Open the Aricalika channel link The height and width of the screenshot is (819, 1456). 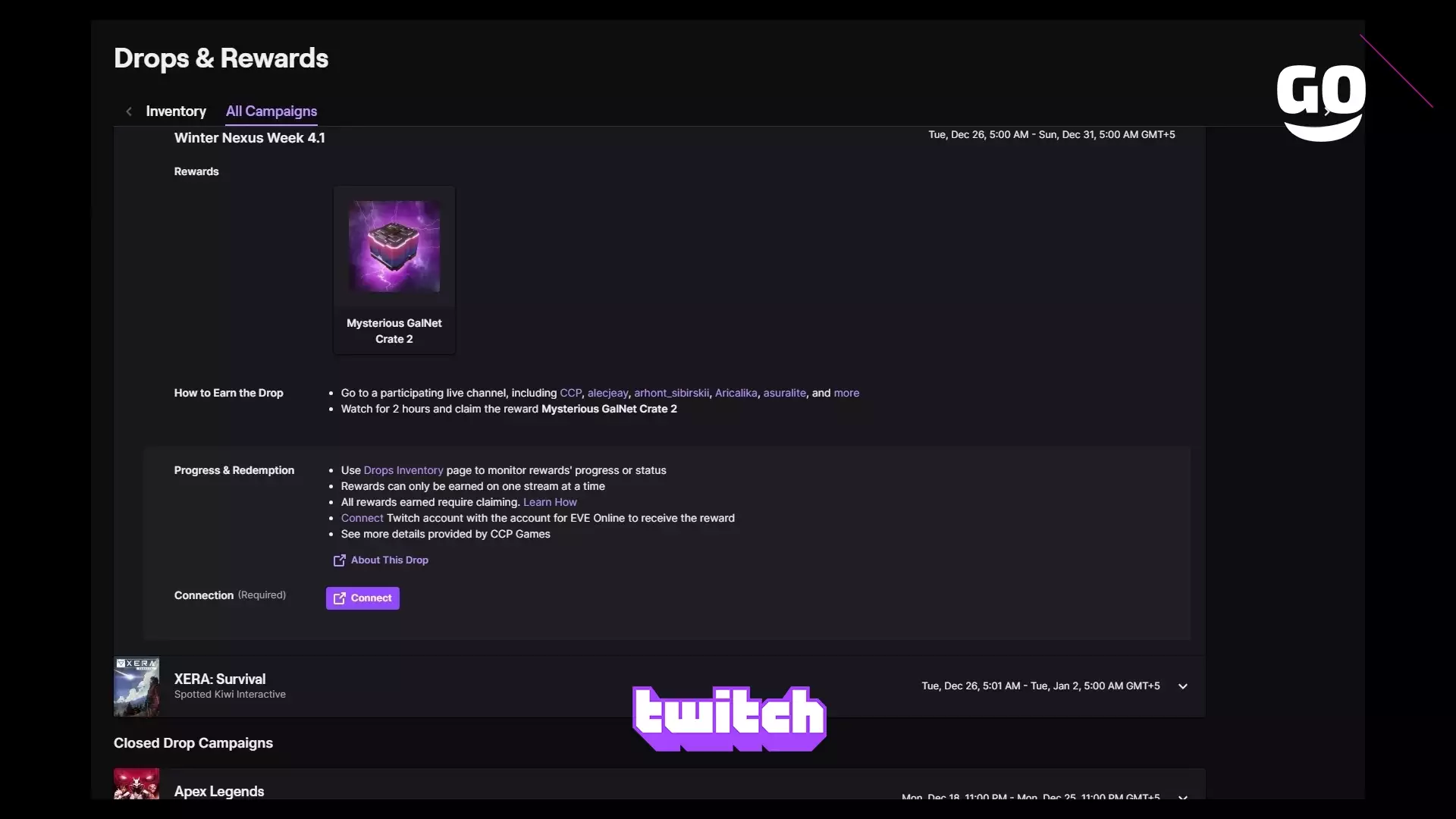tap(736, 393)
